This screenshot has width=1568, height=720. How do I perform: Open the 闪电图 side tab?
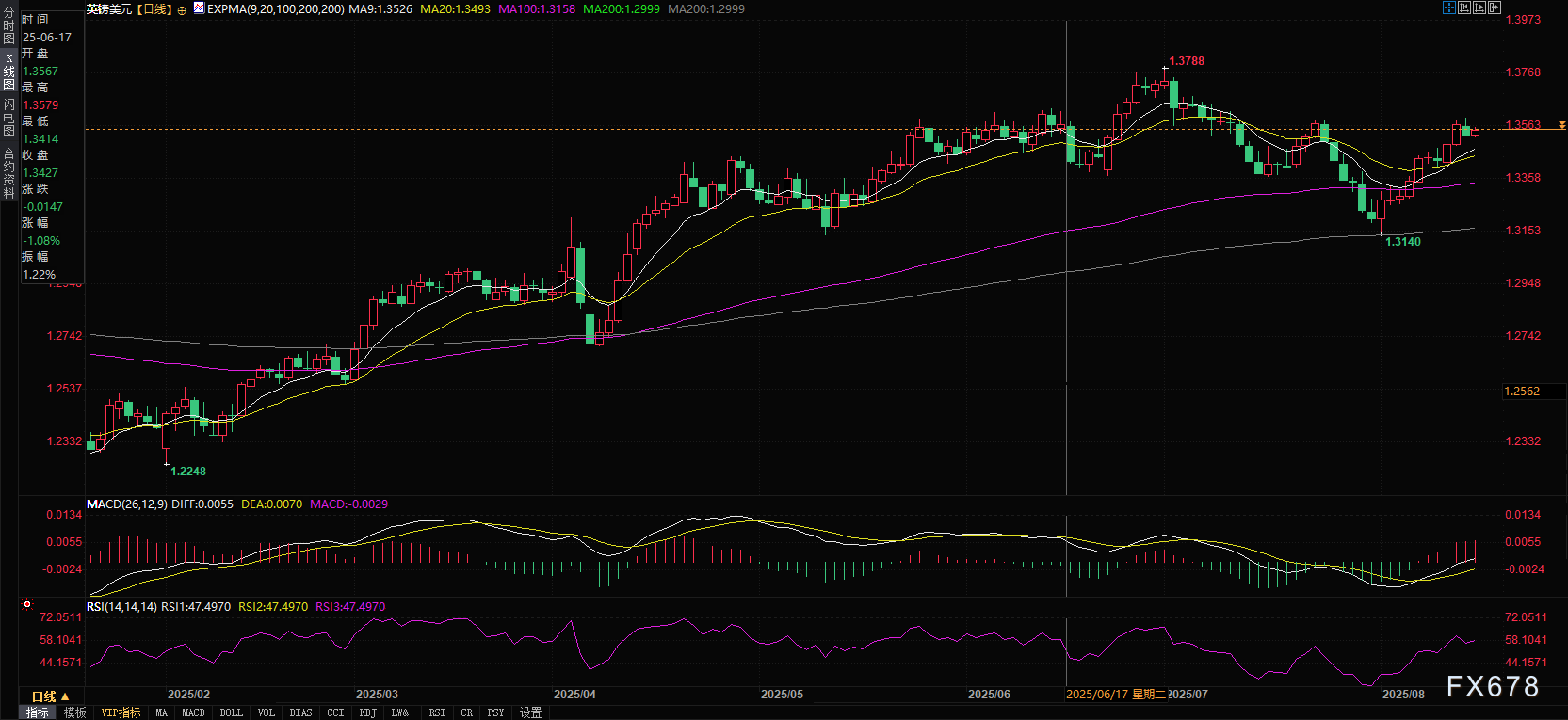[x=8, y=117]
